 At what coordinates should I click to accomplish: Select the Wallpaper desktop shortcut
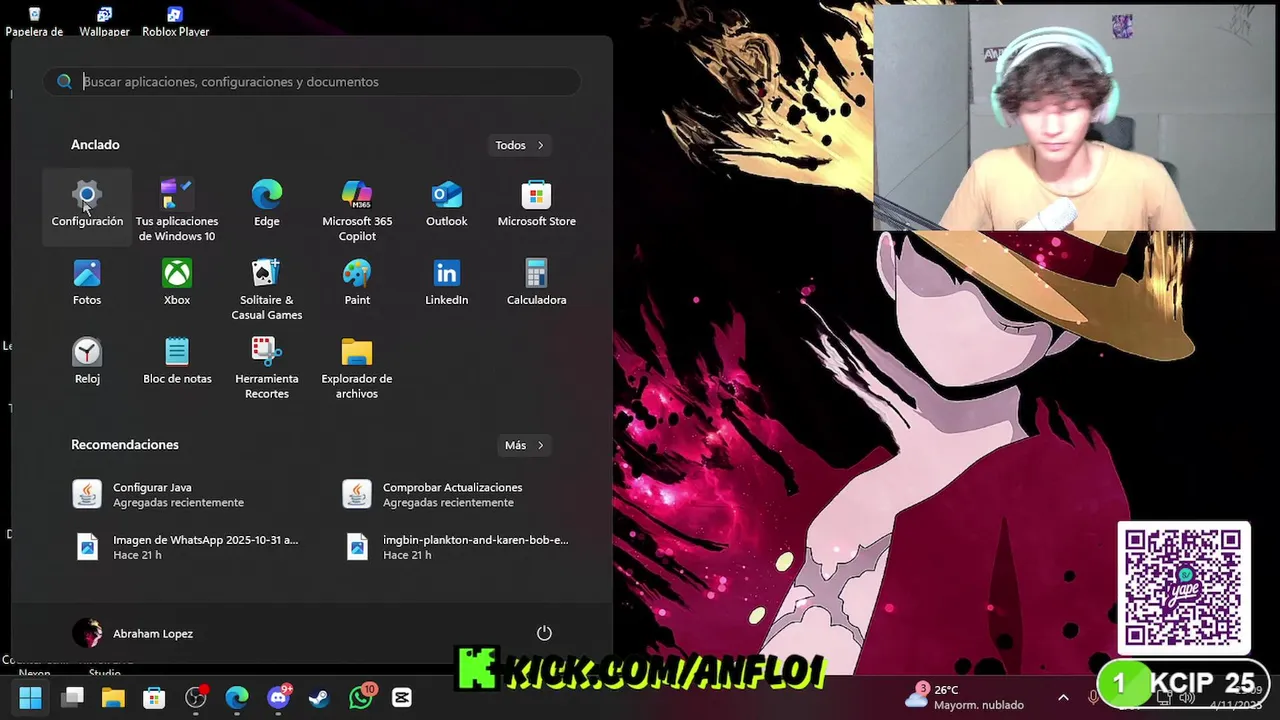pos(104,22)
